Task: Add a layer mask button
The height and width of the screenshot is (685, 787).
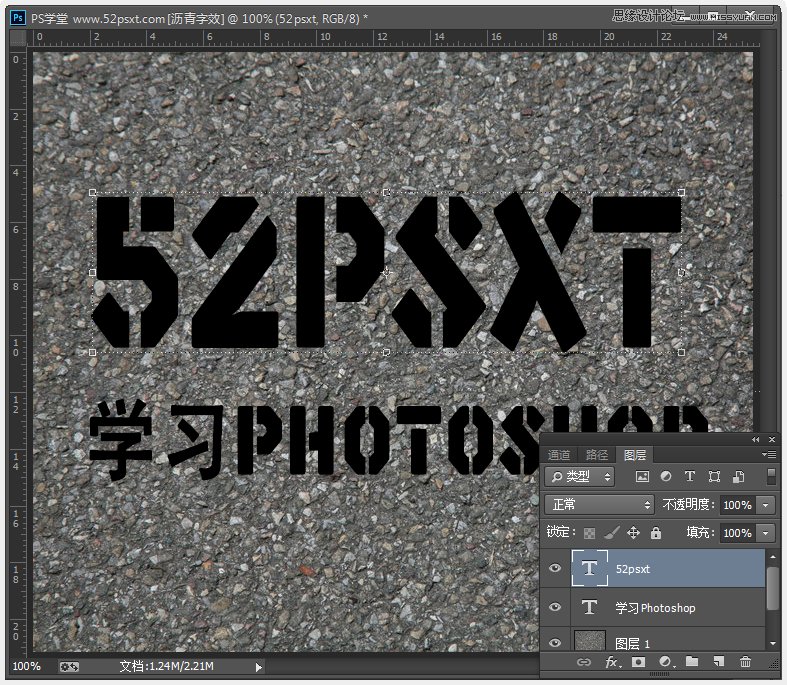Action: click(638, 662)
